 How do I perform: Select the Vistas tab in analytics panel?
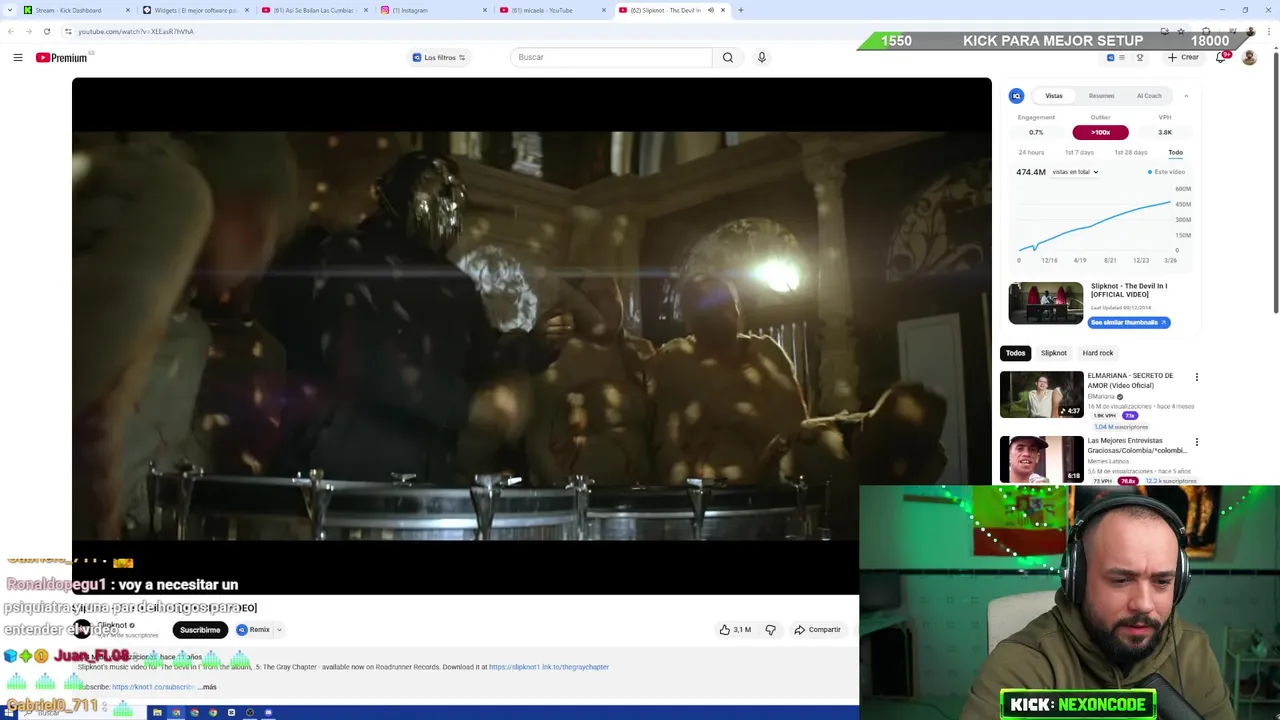coord(1054,96)
